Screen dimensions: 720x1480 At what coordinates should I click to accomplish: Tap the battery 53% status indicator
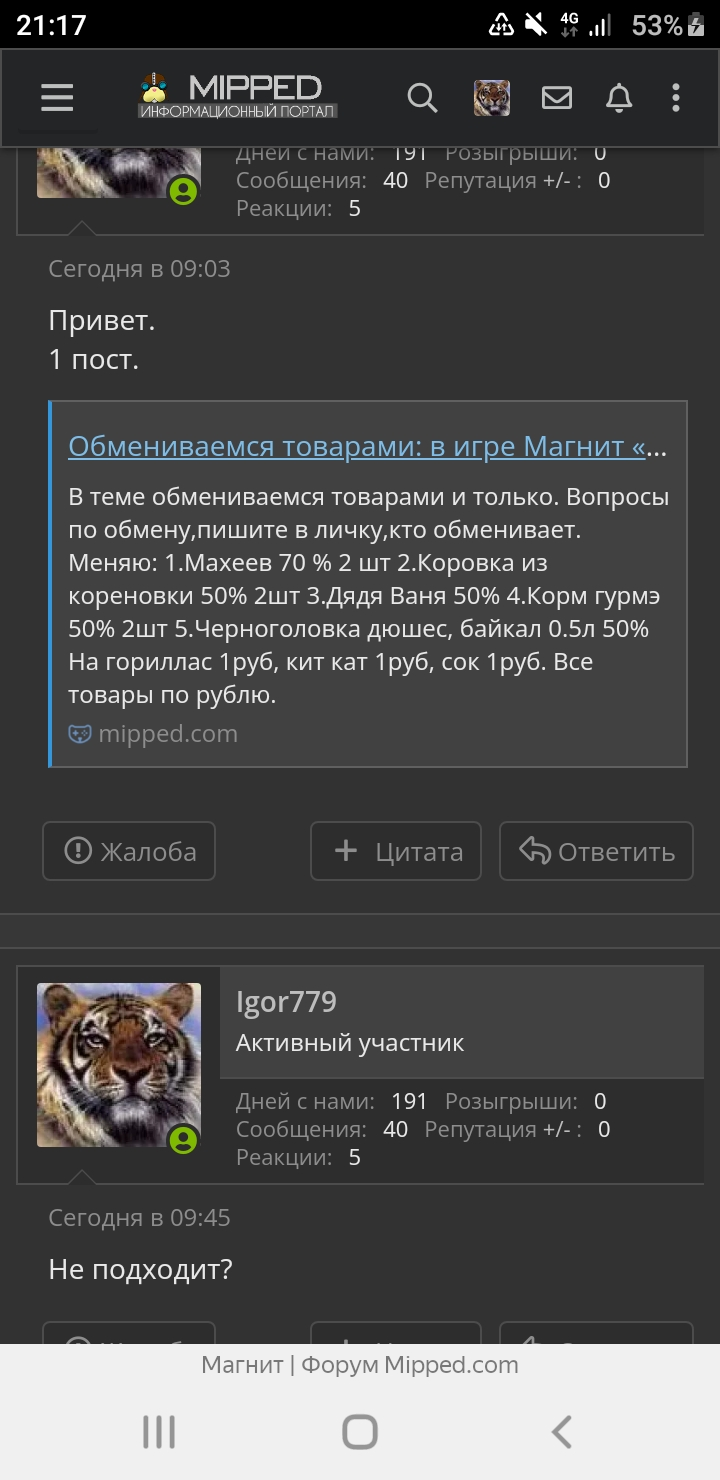click(669, 25)
